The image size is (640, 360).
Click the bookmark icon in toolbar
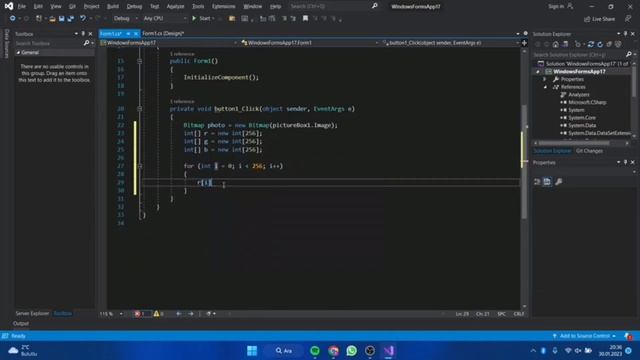(305, 18)
